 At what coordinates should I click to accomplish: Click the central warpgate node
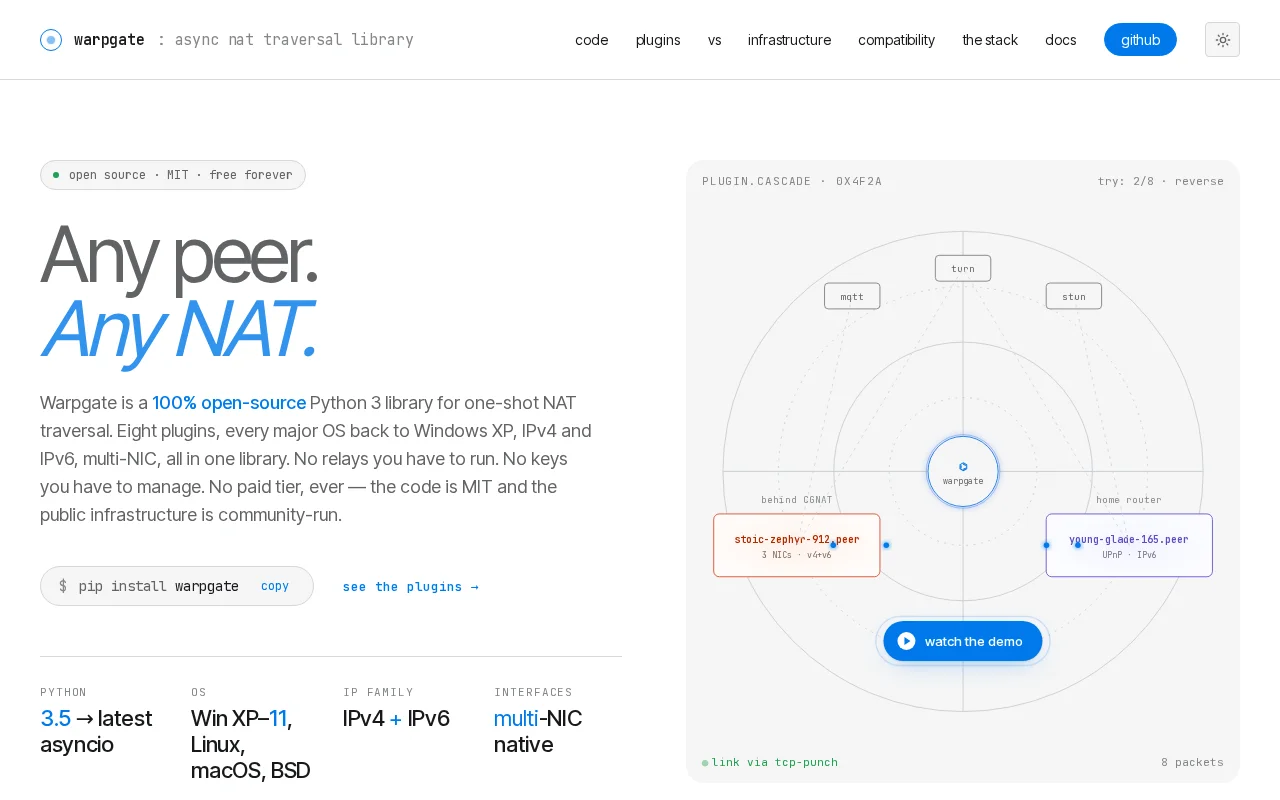[x=963, y=471]
